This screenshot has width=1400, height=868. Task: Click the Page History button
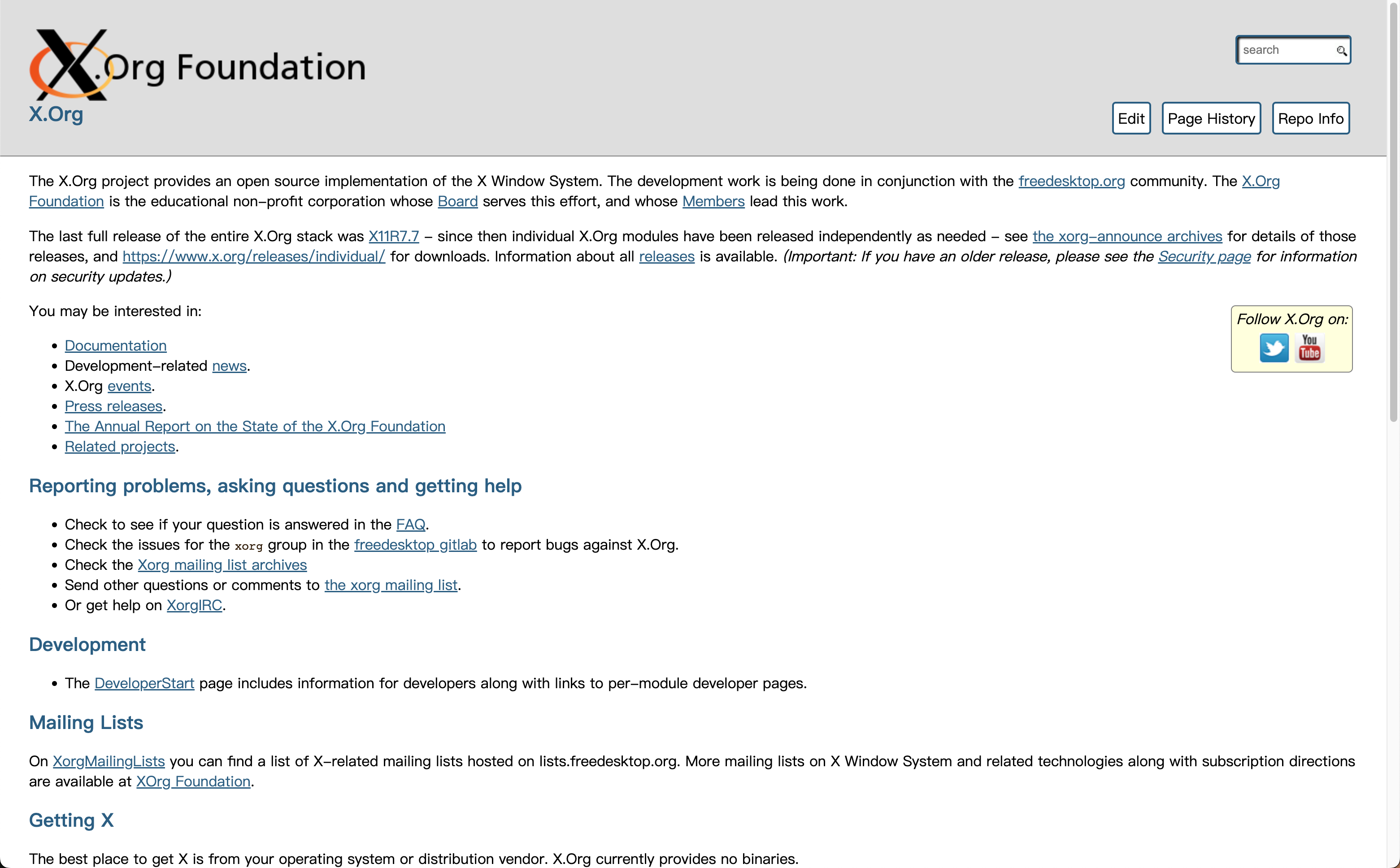[1210, 118]
